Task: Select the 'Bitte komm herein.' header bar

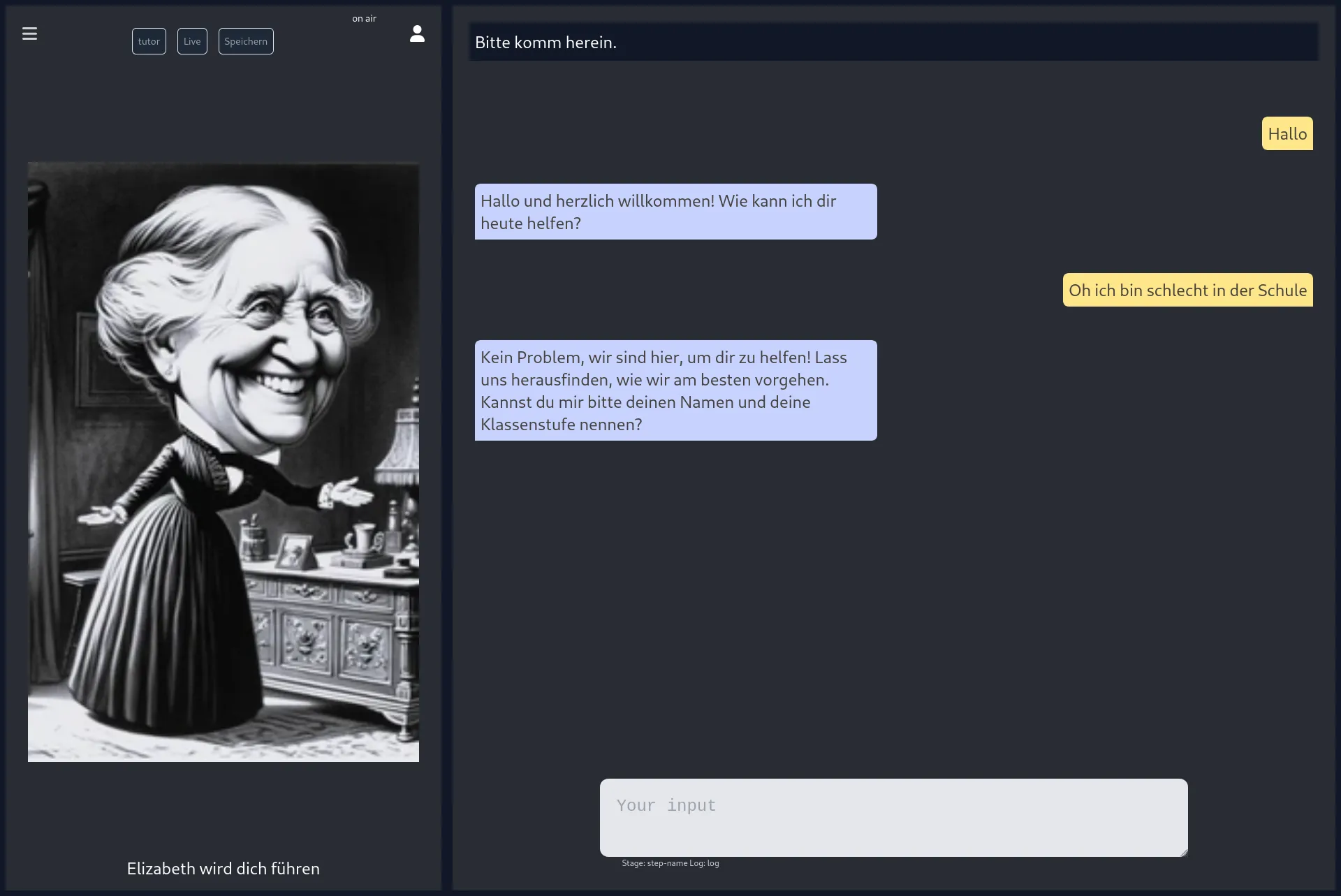Action: [x=893, y=42]
